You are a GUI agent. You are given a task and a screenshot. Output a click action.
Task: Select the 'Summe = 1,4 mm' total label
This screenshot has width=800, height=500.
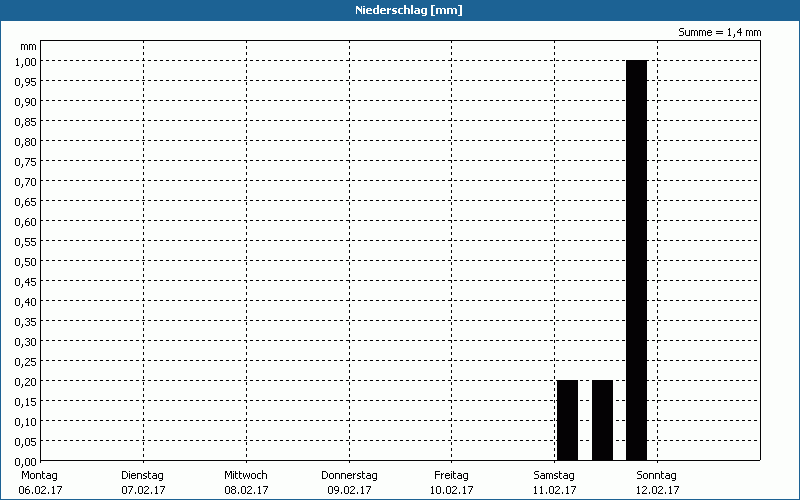pos(719,32)
